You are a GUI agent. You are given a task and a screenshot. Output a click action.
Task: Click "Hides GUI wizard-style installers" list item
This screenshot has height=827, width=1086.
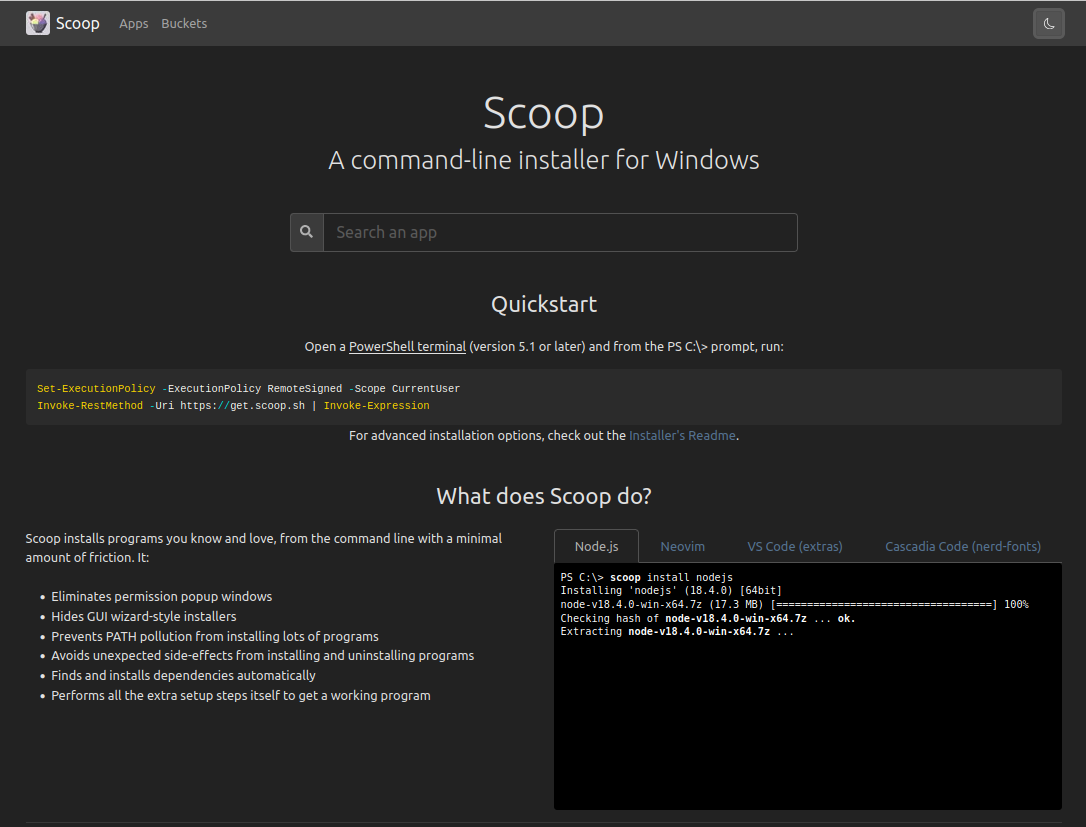pos(143,616)
